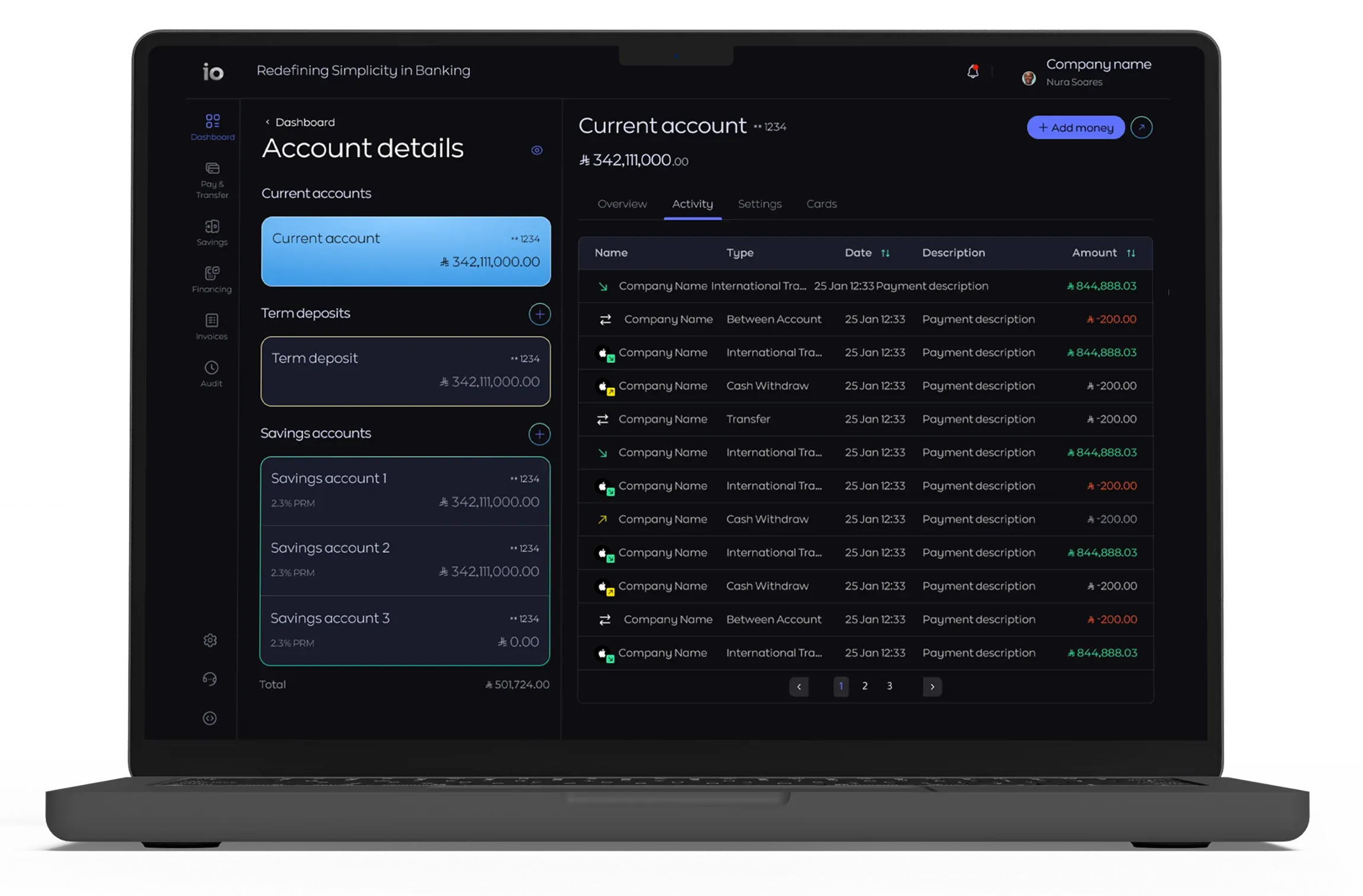
Task: Open the Audit sidebar section
Action: 212,373
